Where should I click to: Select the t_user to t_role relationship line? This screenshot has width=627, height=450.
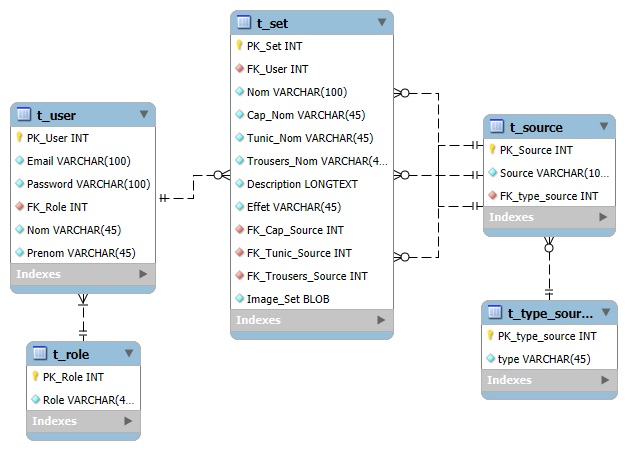coord(83,317)
